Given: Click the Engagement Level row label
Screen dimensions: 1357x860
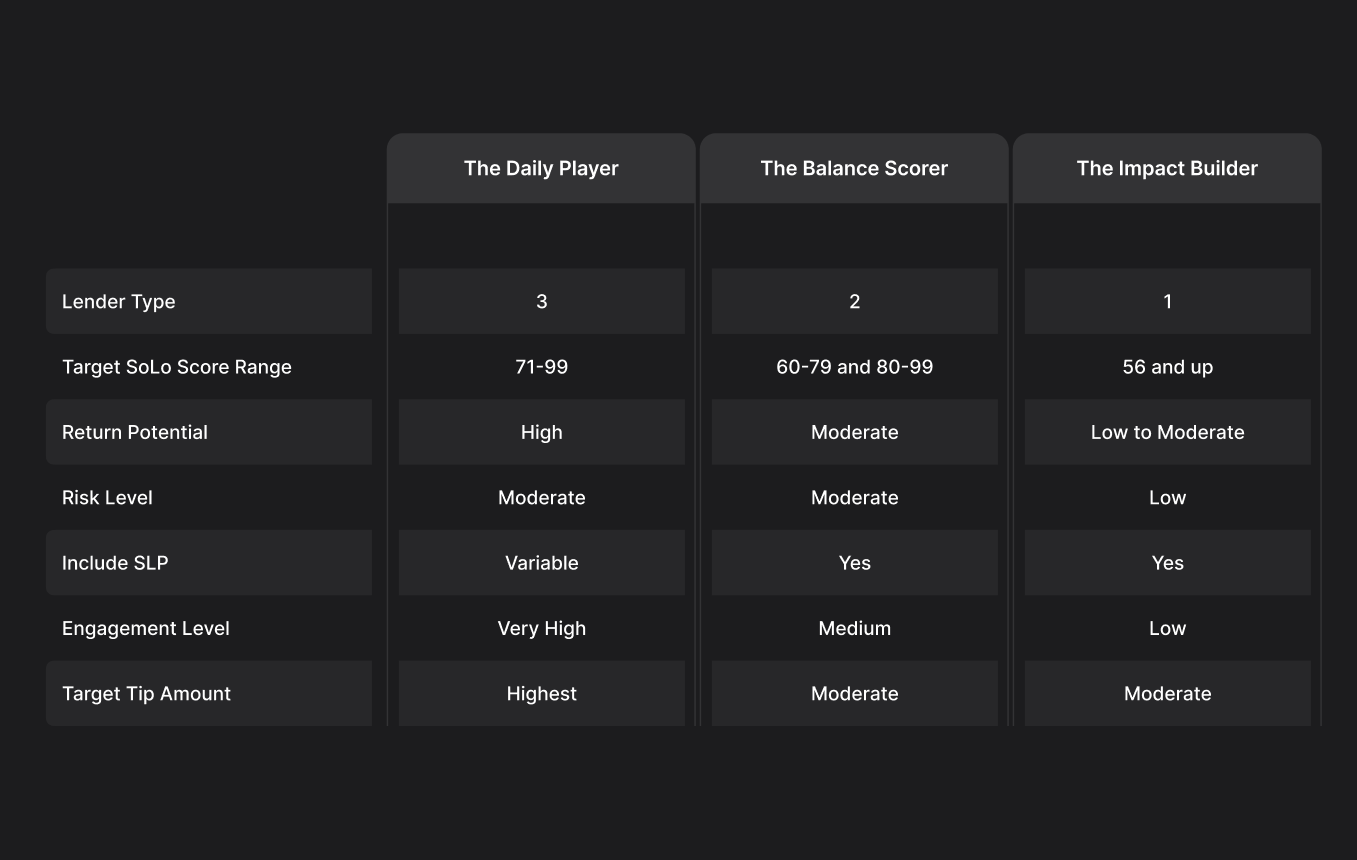Looking at the screenshot, I should click(146, 628).
